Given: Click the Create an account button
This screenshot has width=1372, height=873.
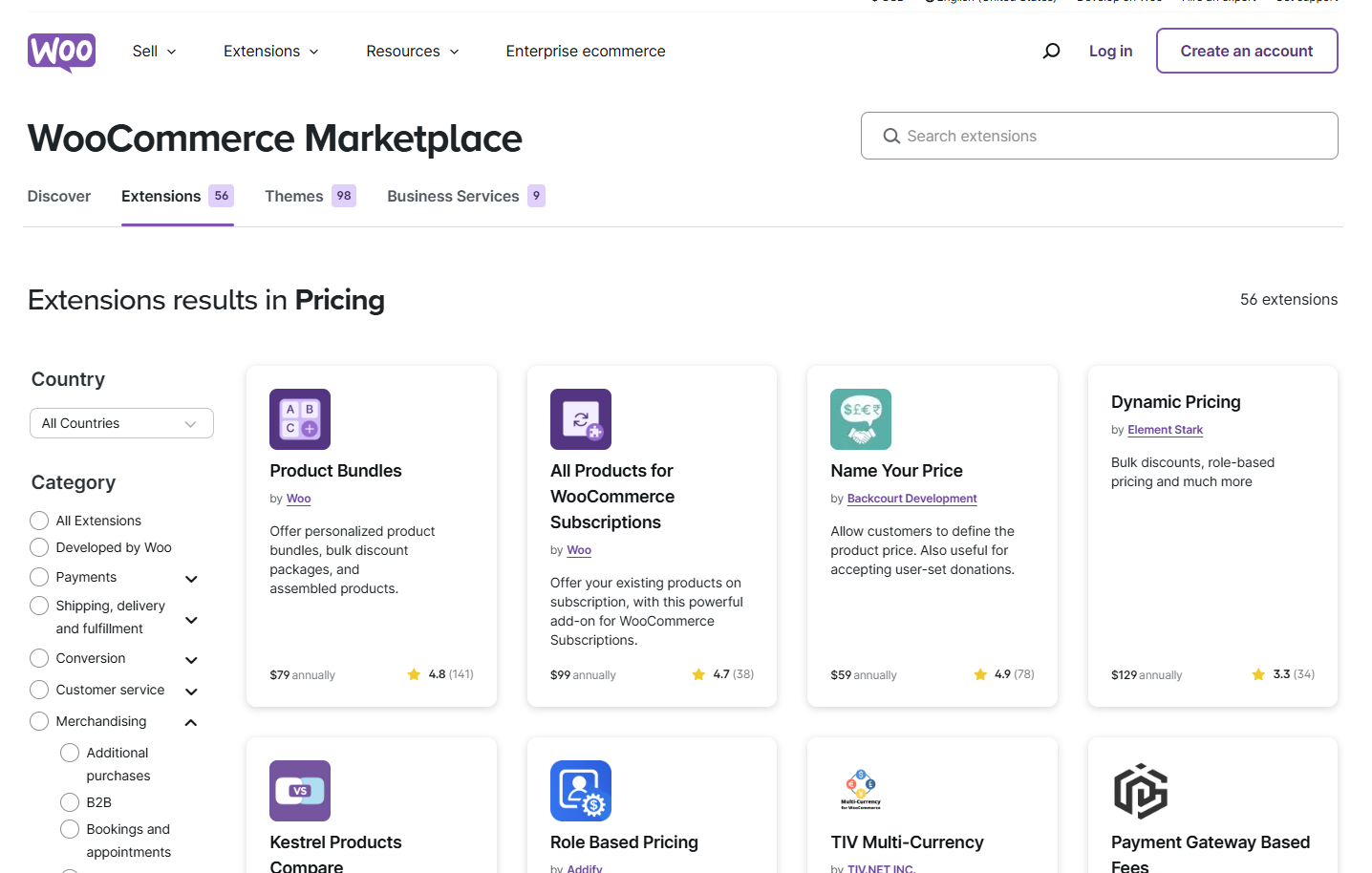Looking at the screenshot, I should pyautogui.click(x=1247, y=51).
